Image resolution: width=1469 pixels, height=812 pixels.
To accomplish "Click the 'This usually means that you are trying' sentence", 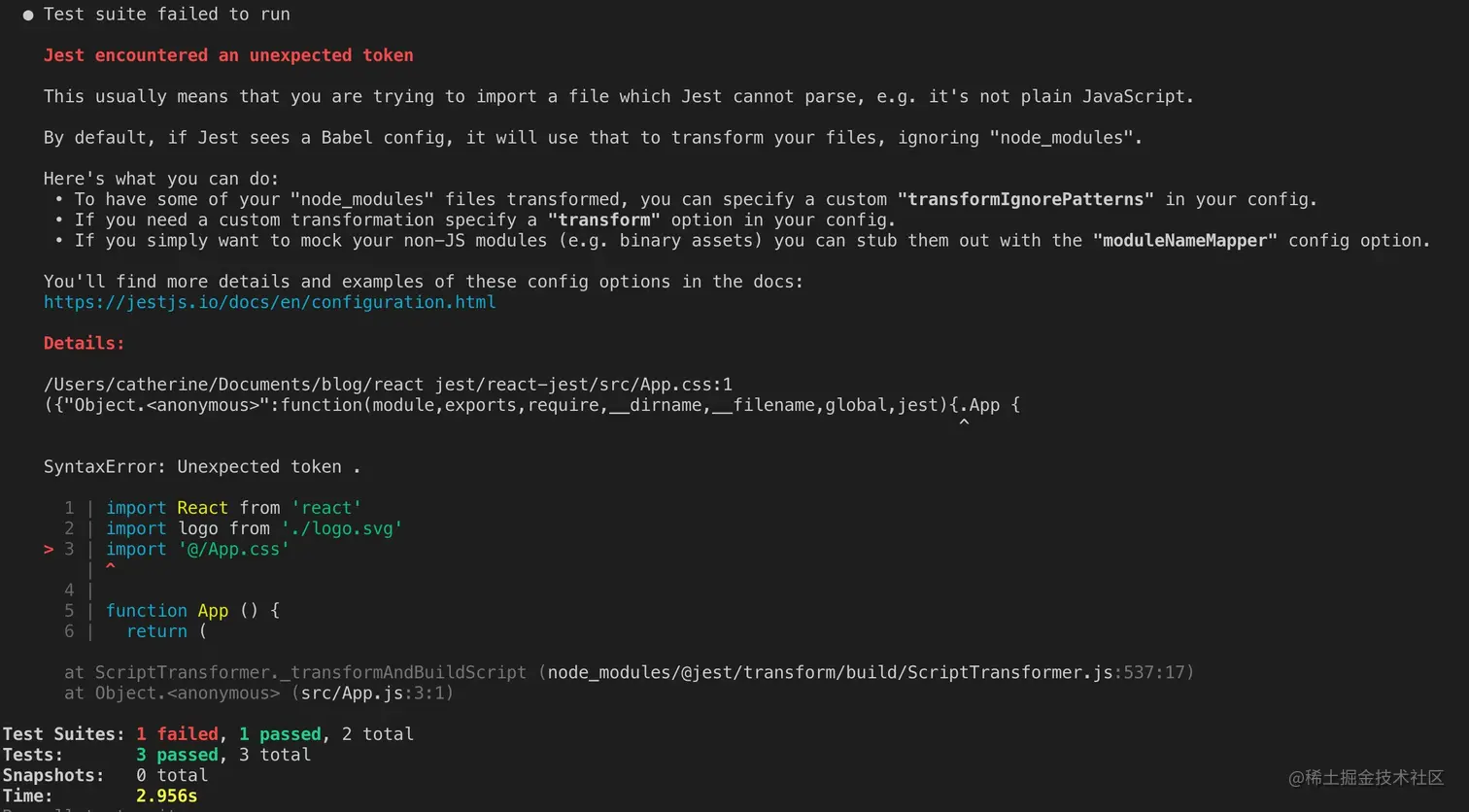I will (619, 97).
